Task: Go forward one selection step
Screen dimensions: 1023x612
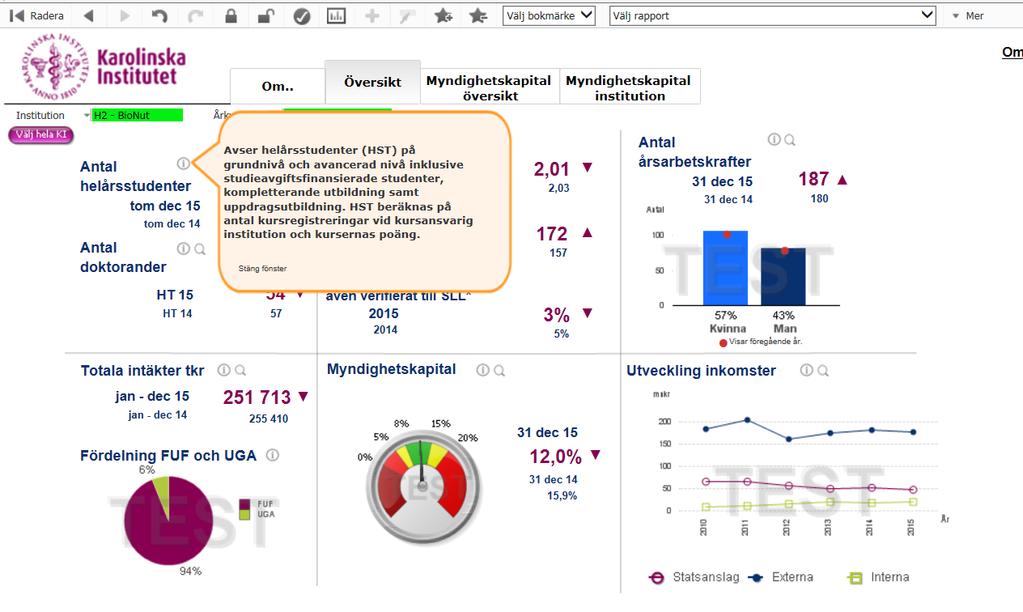Action: 125,16
